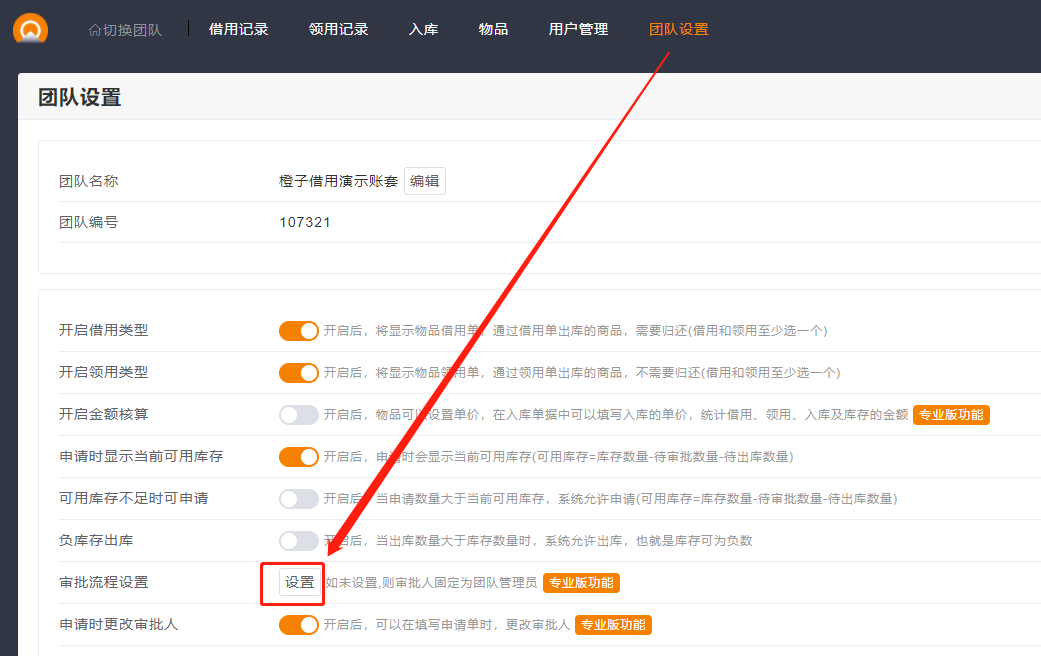Click the 切换团队 home icon
This screenshot has width=1041, height=656.
point(95,30)
